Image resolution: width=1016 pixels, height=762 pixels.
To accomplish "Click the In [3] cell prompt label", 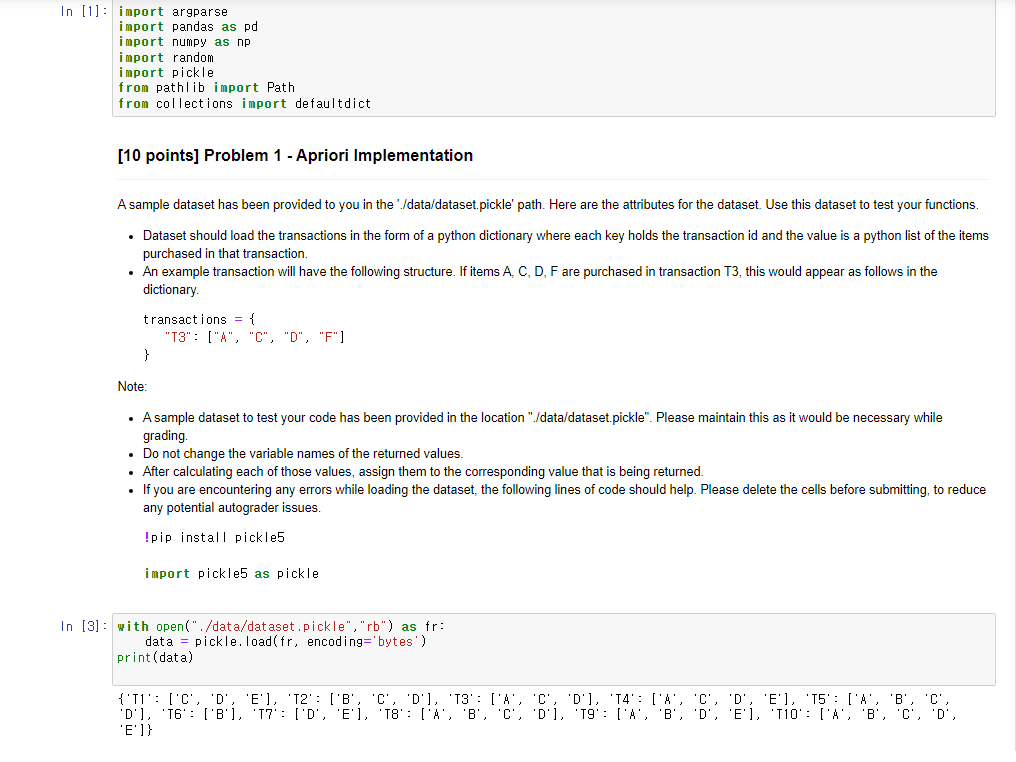I will [x=83, y=626].
